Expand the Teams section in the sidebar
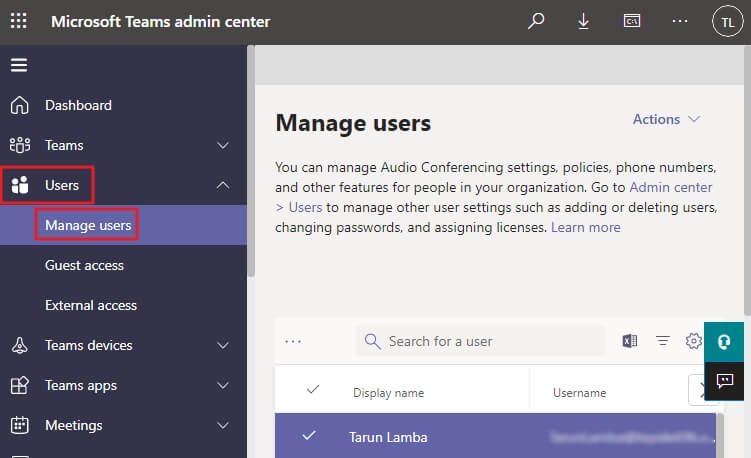 coord(223,145)
